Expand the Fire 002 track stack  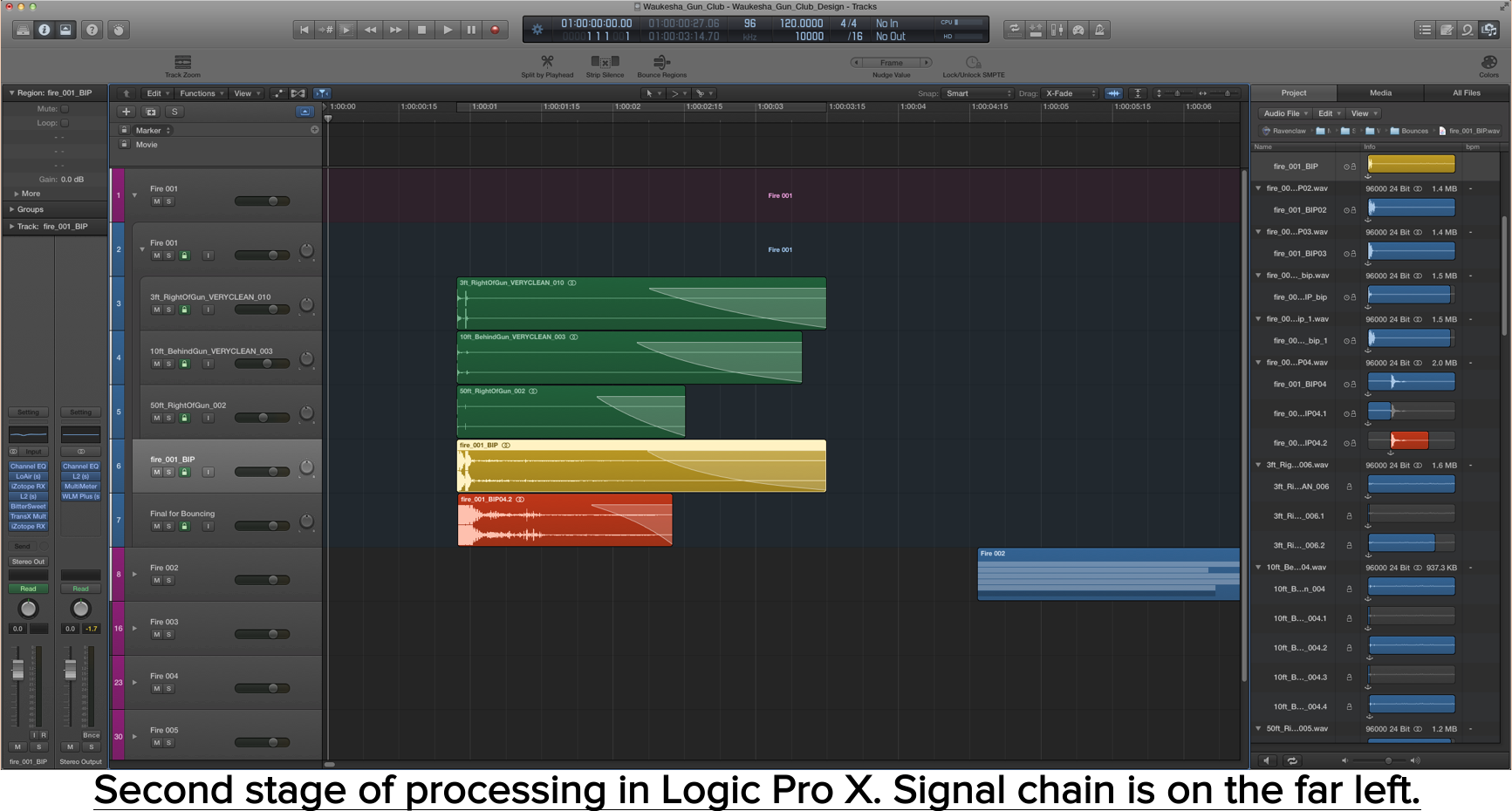pos(134,574)
